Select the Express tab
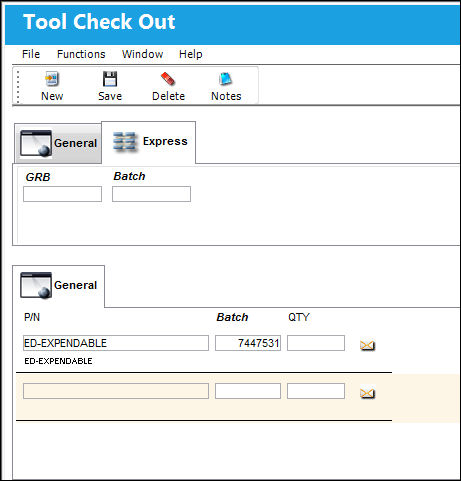This screenshot has width=461, height=481. pos(149,142)
